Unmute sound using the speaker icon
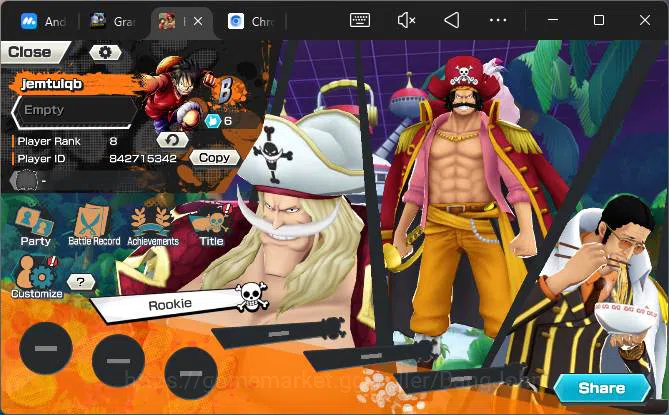 [x=406, y=20]
